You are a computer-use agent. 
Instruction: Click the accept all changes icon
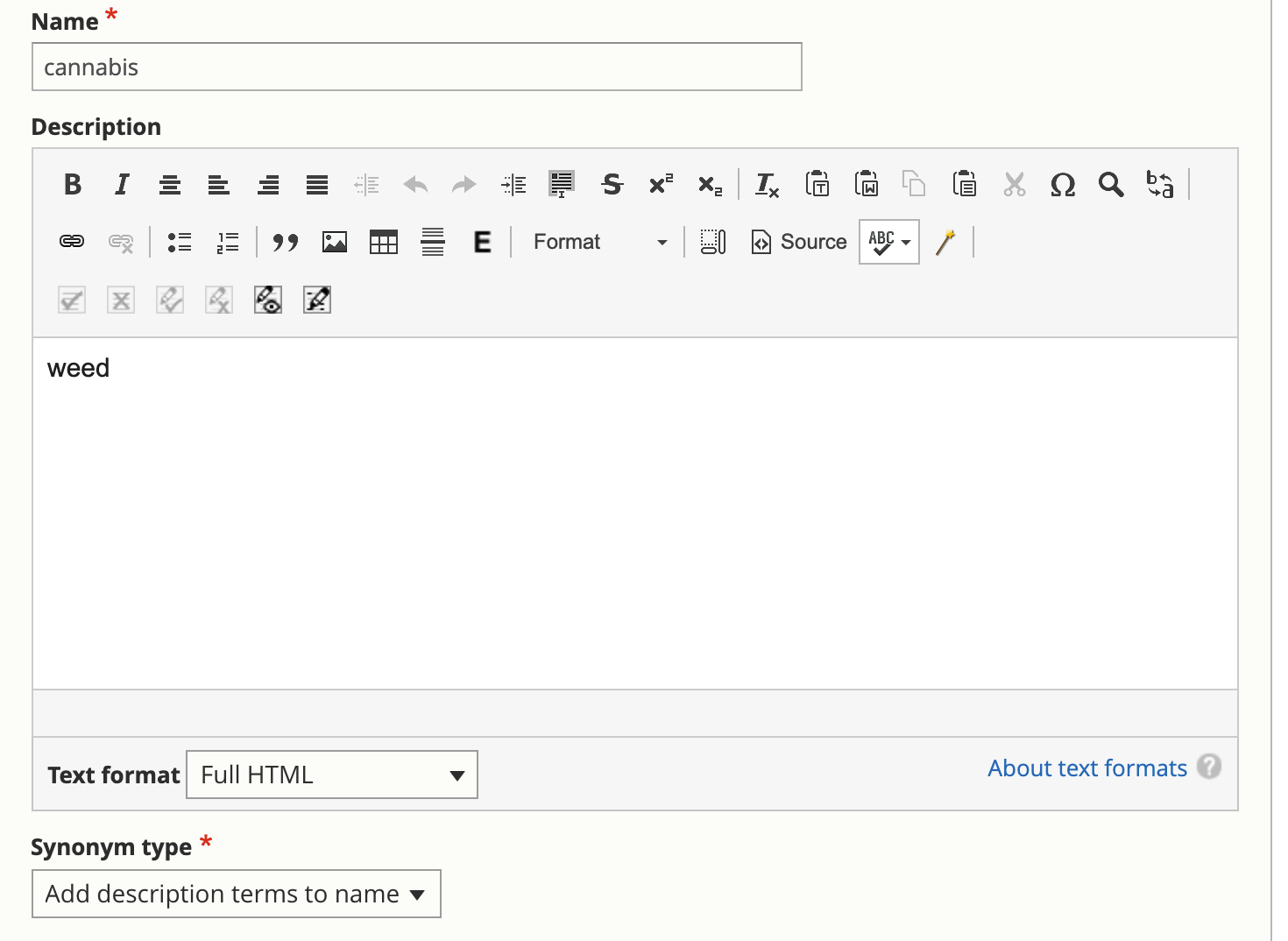tap(170, 301)
